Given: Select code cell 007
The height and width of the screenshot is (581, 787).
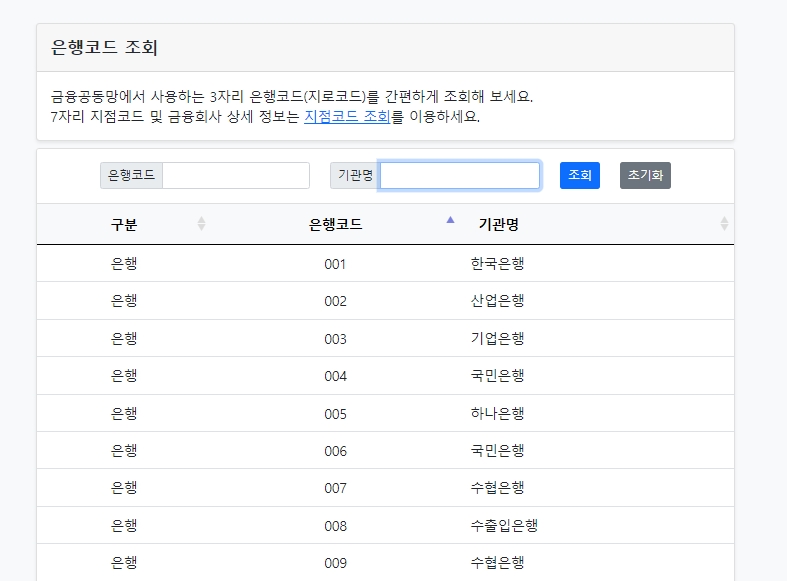Looking at the screenshot, I should [x=335, y=488].
